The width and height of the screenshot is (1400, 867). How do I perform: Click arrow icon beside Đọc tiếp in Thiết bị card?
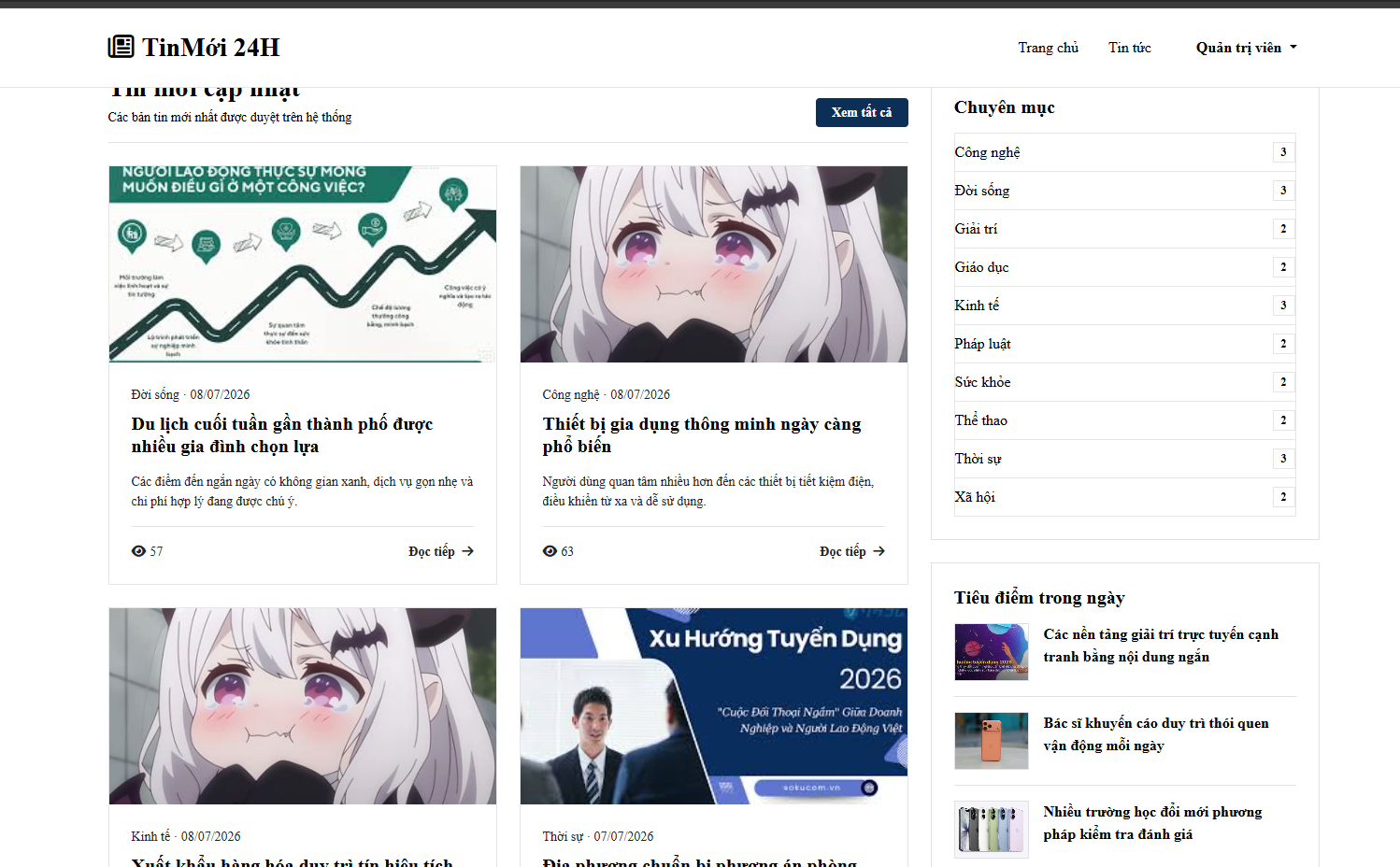click(x=879, y=551)
